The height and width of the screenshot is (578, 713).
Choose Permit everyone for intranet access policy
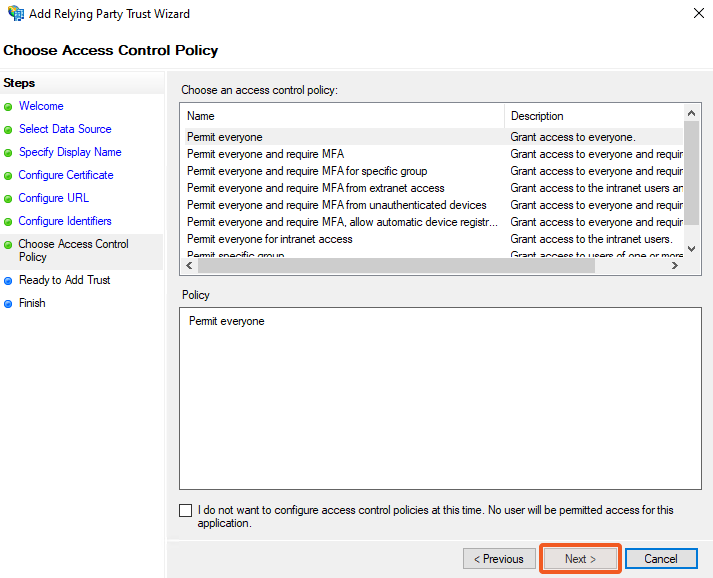pyautogui.click(x=269, y=239)
